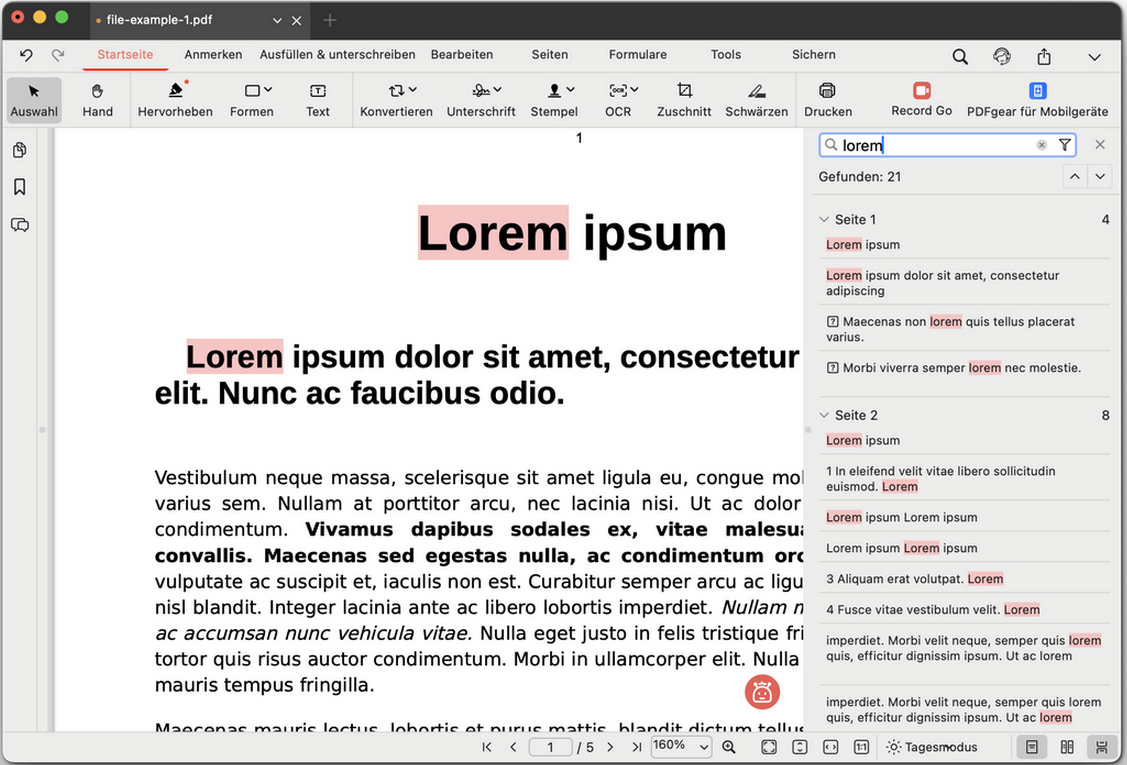Switch to Tagesmodus display mode
This screenshot has width=1127, height=765.
932,747
